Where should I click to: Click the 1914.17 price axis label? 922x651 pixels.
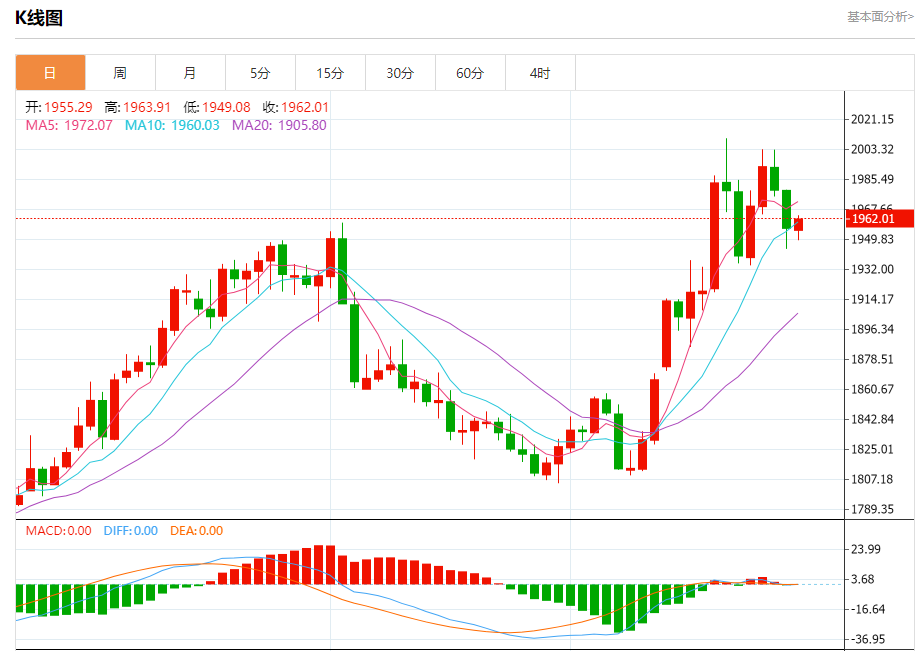(x=873, y=299)
